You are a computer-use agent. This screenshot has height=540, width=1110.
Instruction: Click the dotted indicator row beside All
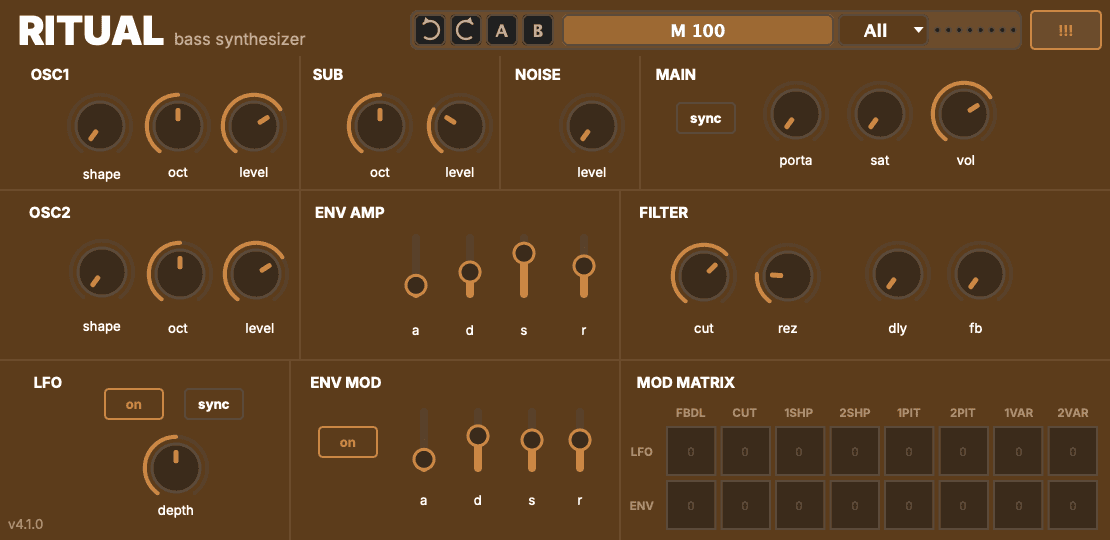(x=975, y=30)
